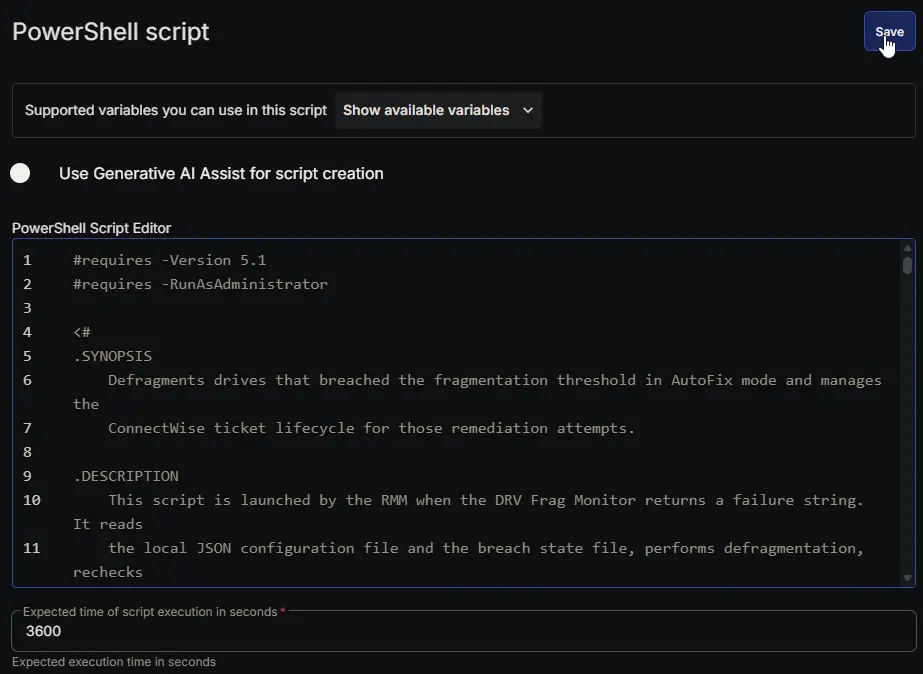The width and height of the screenshot is (923, 674).
Task: Click the editor scrollbar up arrow
Action: click(907, 248)
